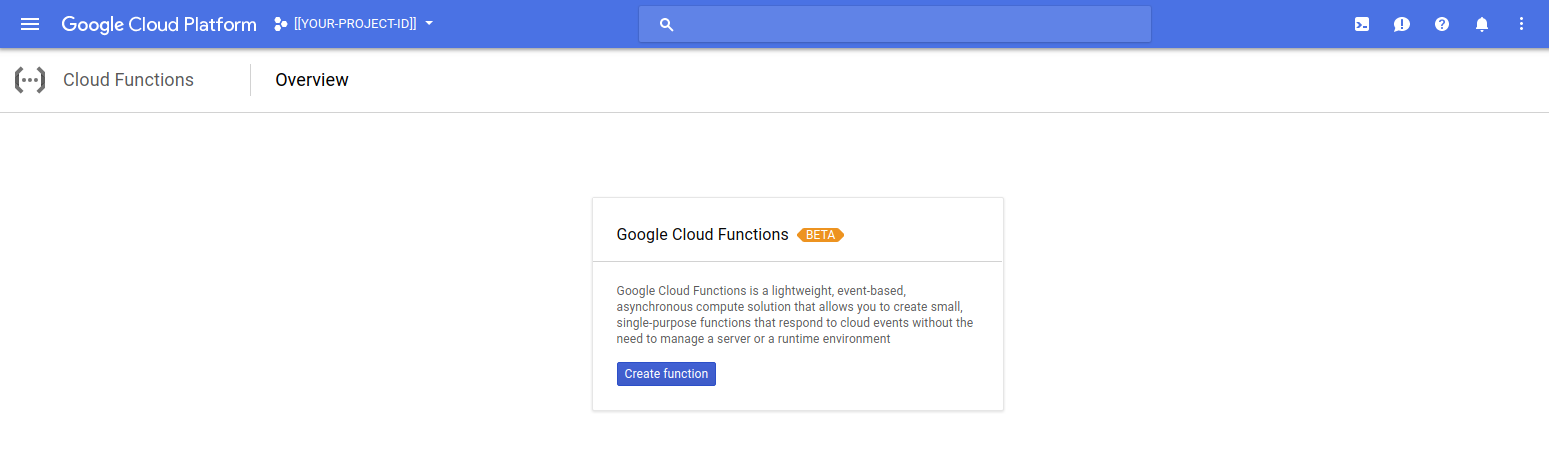
Task: Open the hamburger navigation menu
Action: tap(30, 24)
